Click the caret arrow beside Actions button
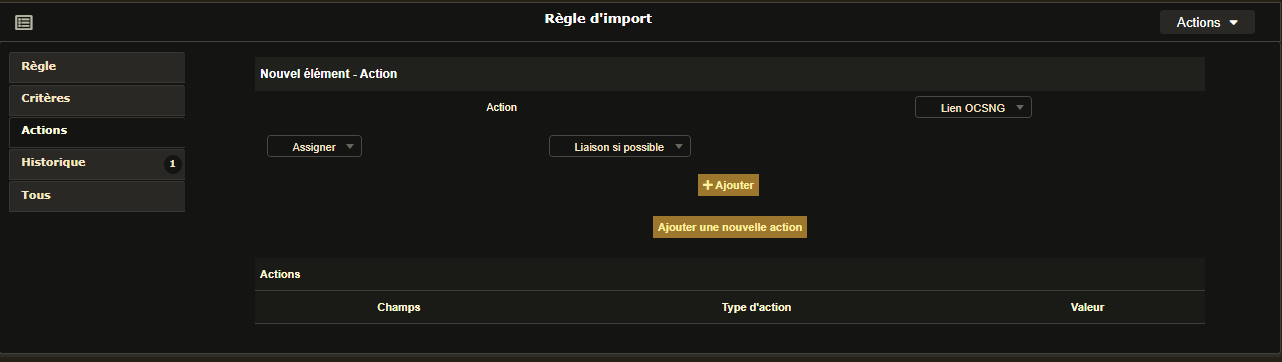Image resolution: width=1282 pixels, height=362 pixels. point(1234,23)
